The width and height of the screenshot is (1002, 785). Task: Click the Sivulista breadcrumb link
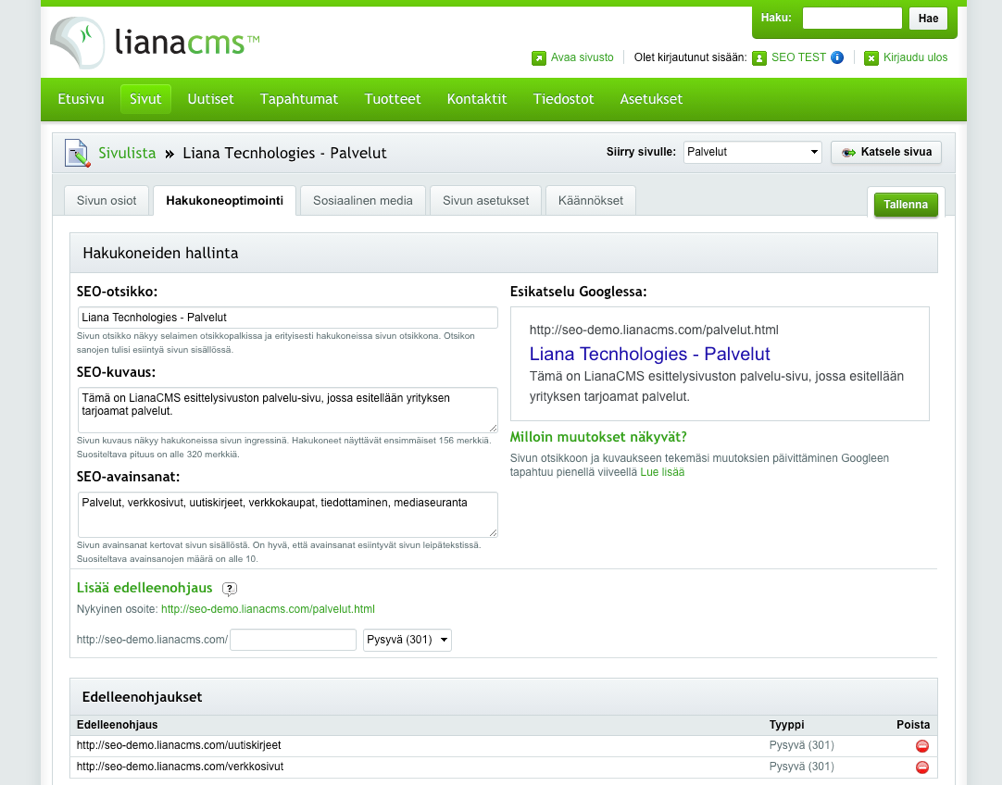127,153
